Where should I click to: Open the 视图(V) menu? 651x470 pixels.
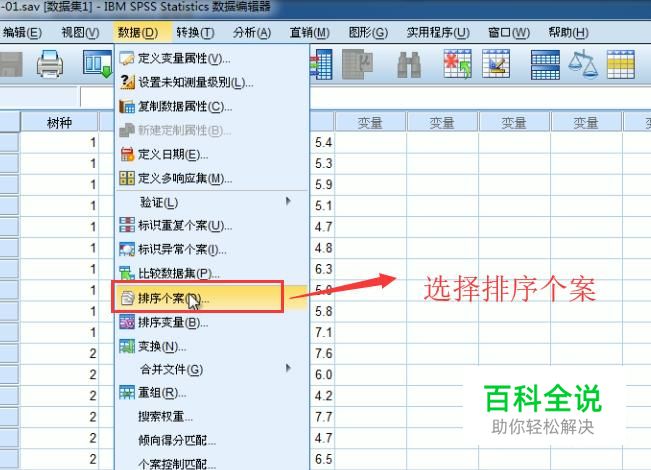coord(80,32)
